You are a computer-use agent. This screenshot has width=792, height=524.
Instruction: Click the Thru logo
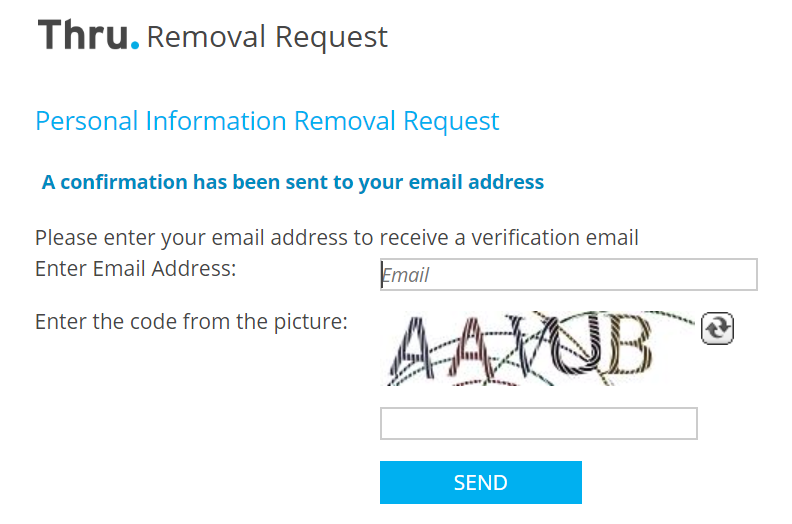pyautogui.click(x=88, y=35)
